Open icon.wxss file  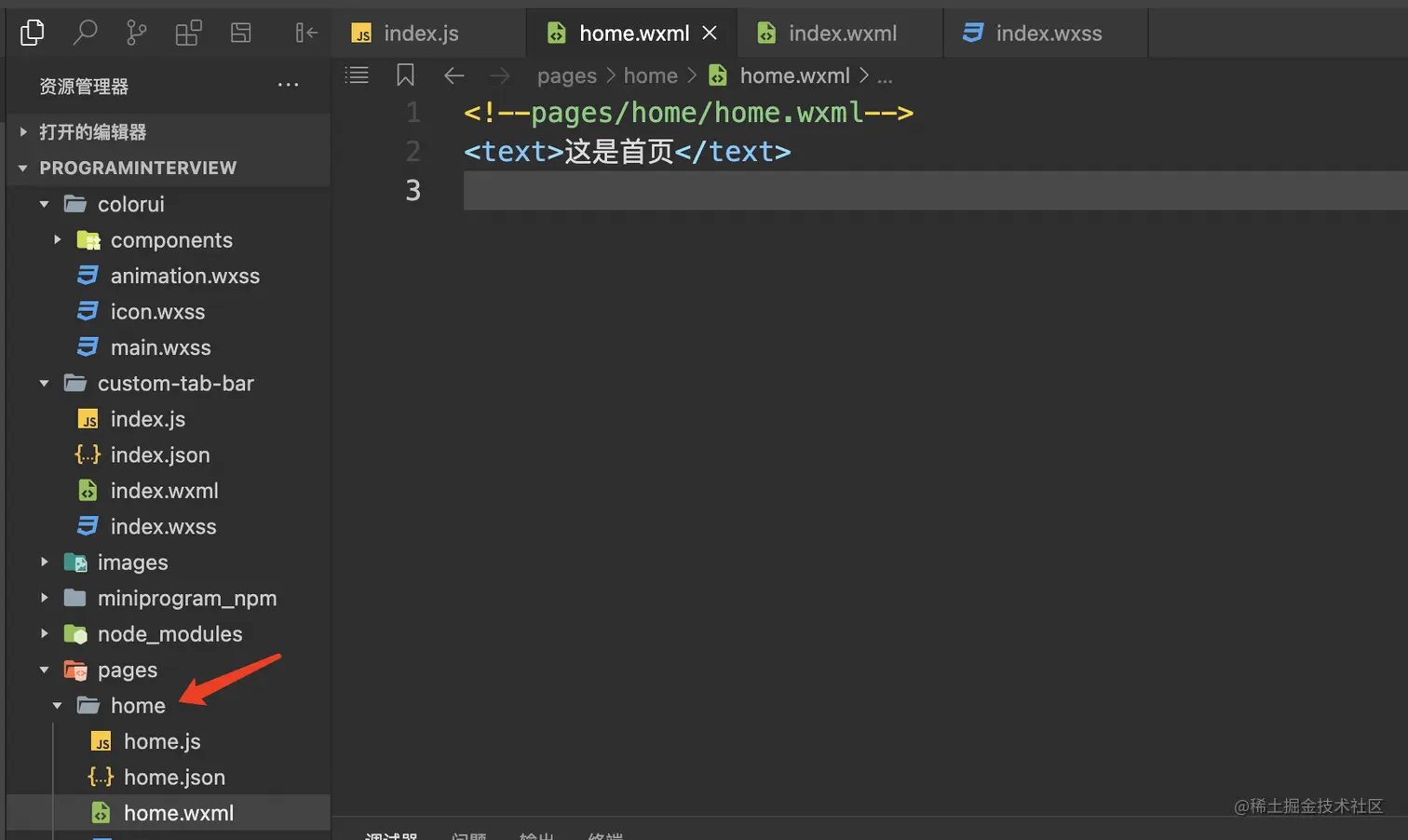[168, 312]
